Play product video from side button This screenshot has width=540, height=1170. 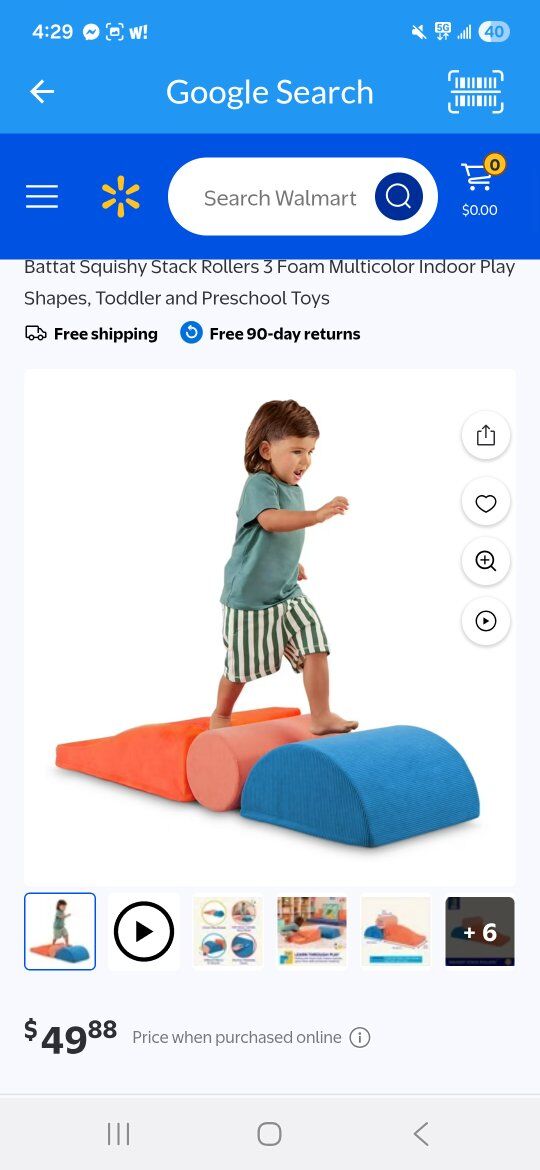486,621
